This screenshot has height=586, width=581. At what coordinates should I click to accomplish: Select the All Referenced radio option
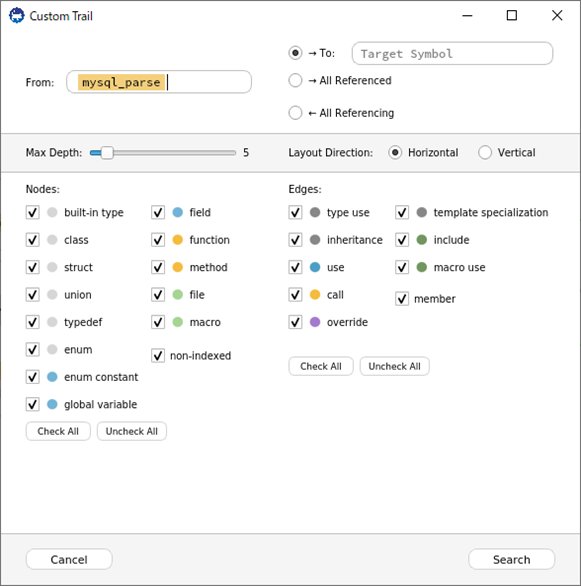coord(295,80)
